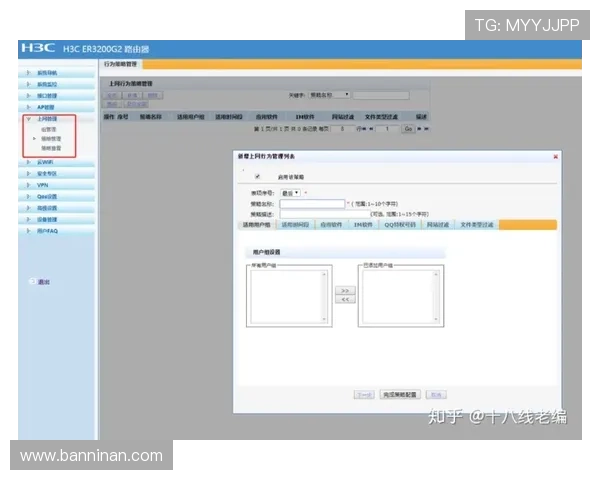Open the 用户FAQ sidebar item
The image size is (600, 480).
click(x=47, y=231)
